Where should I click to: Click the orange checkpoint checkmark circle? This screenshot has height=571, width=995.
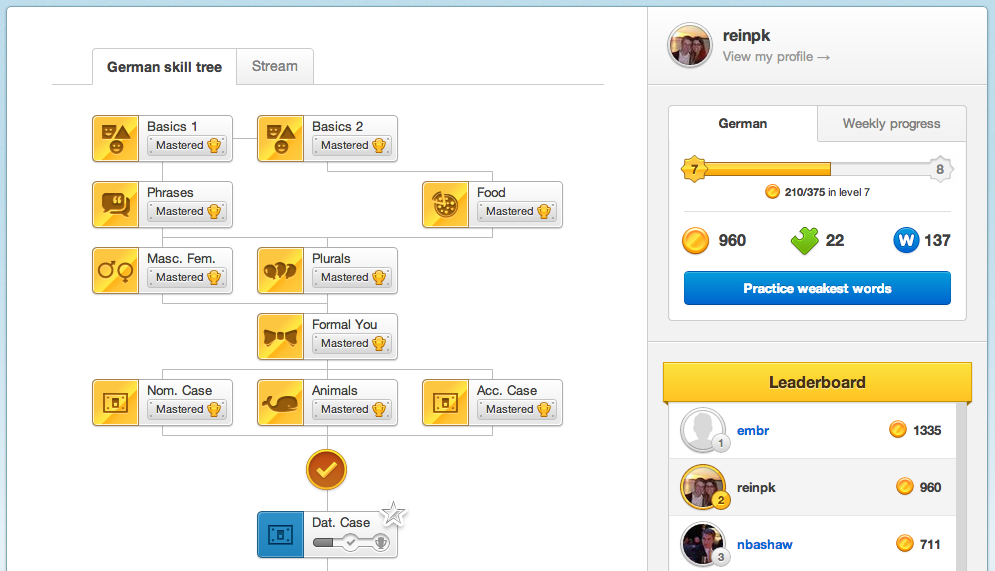[x=326, y=469]
